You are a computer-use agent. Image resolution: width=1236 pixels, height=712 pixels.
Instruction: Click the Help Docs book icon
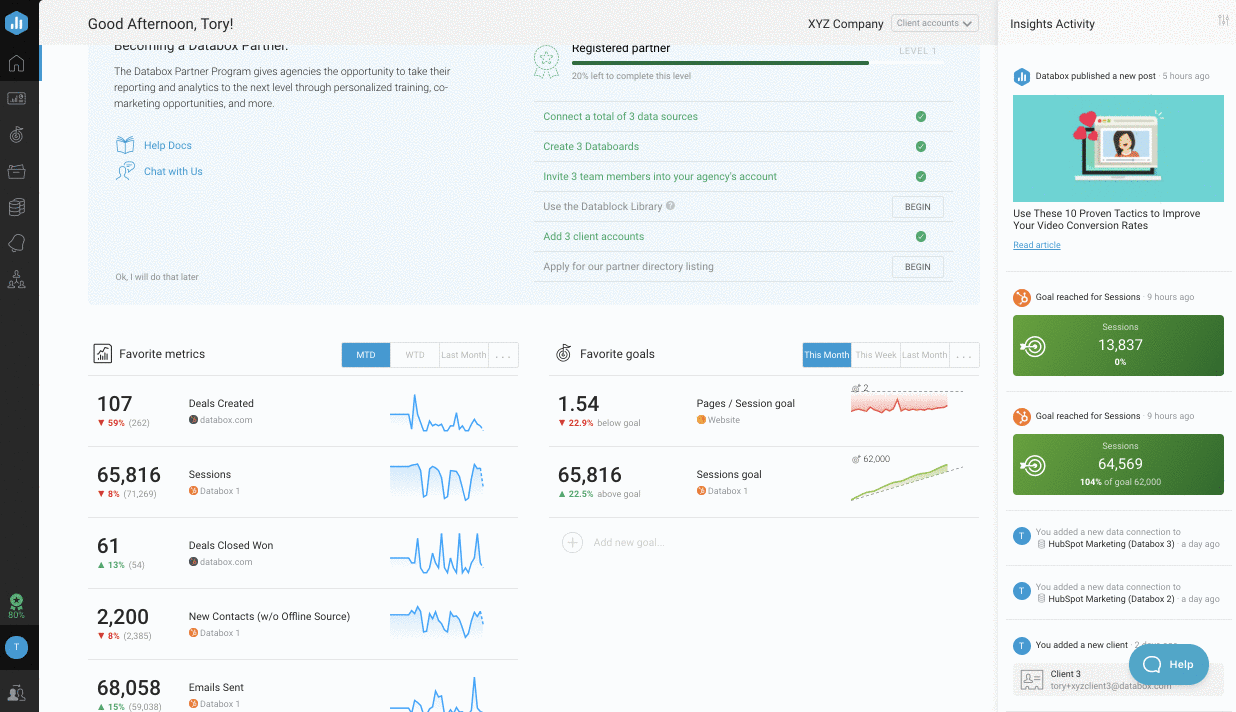click(125, 145)
